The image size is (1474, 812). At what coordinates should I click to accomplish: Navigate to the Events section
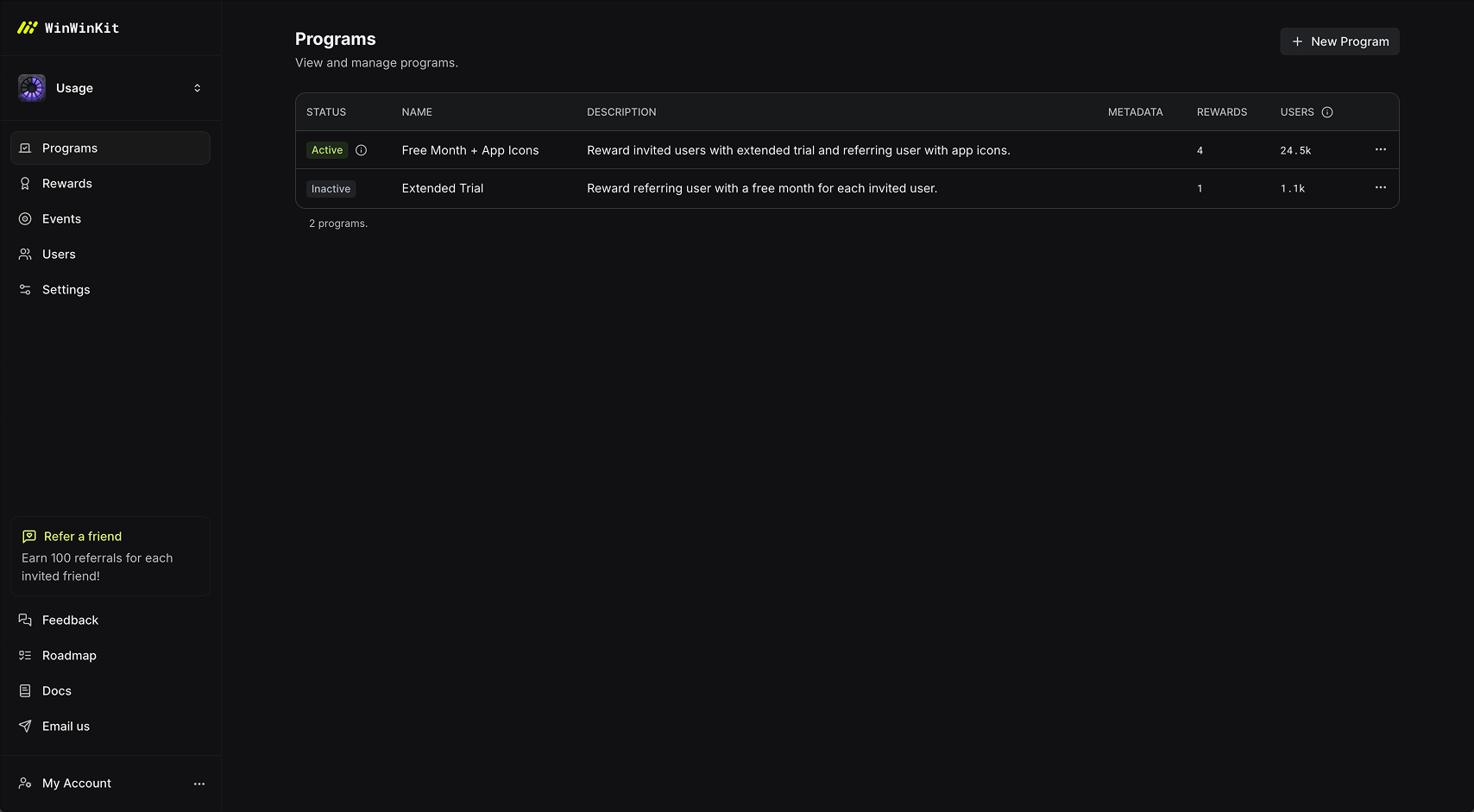coord(61,219)
